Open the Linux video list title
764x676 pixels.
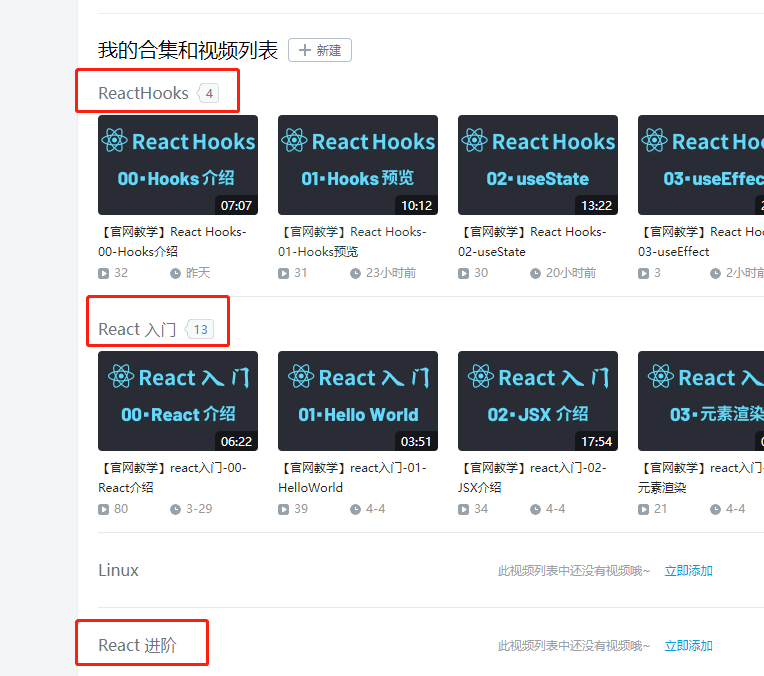click(x=118, y=570)
